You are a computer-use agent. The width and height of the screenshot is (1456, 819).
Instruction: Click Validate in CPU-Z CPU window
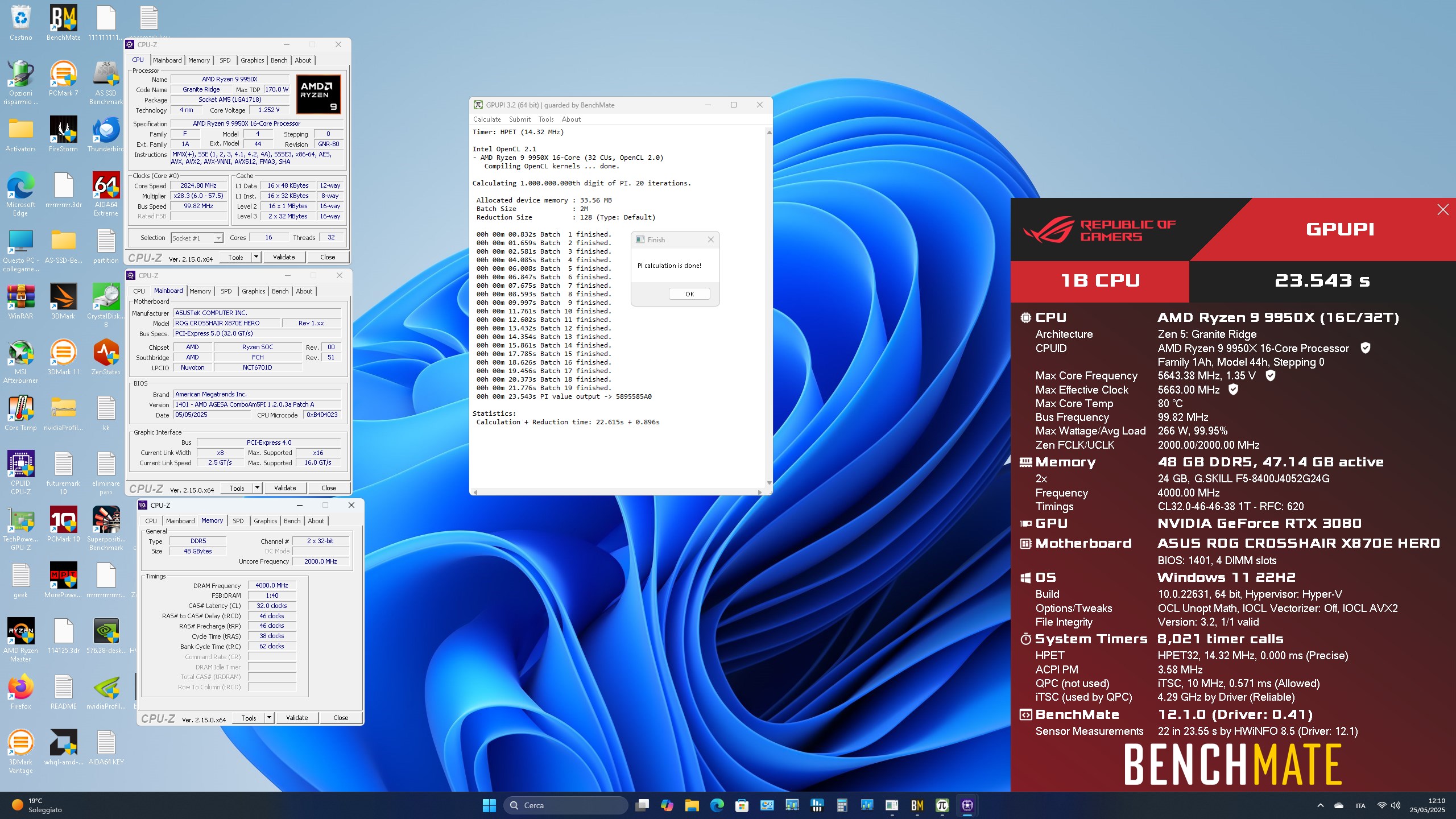click(284, 257)
